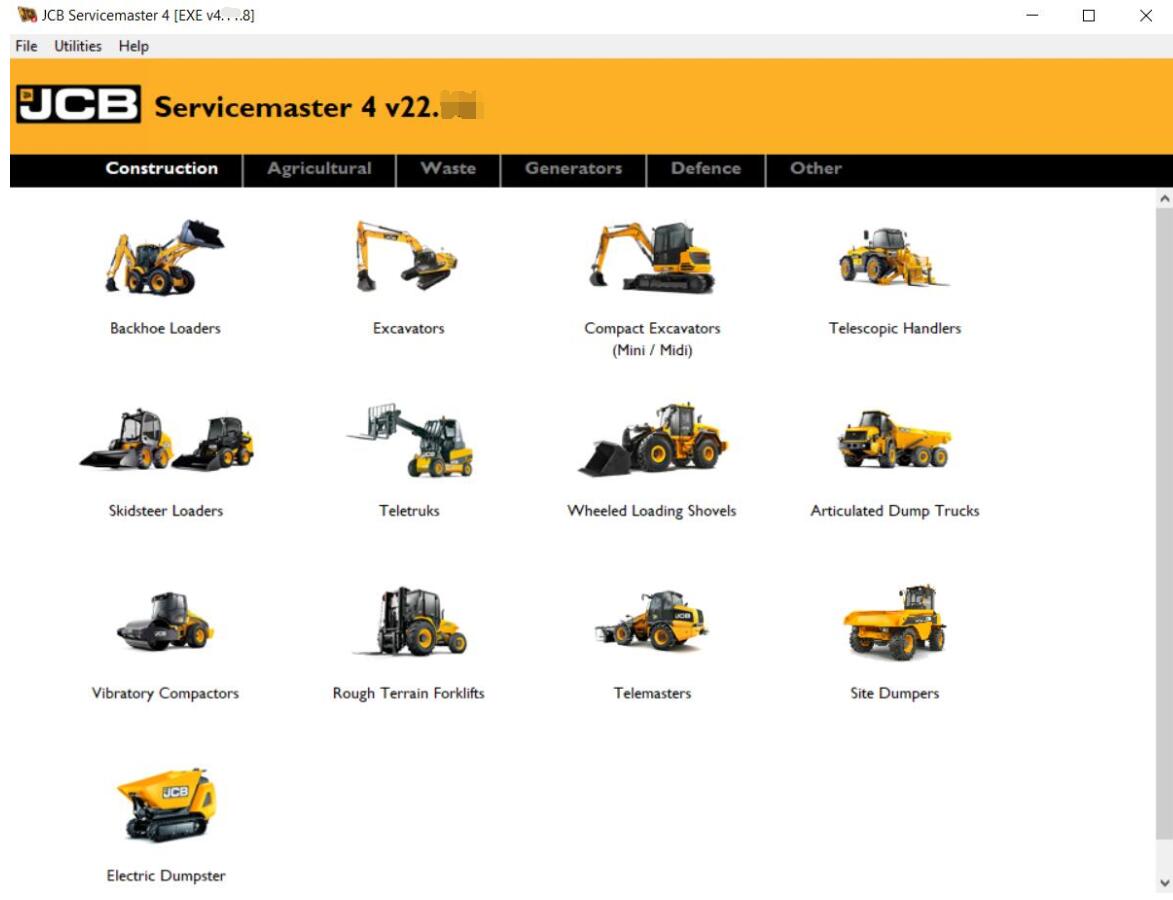Switch to the Agricultural tab
1173x900 pixels.
319,168
